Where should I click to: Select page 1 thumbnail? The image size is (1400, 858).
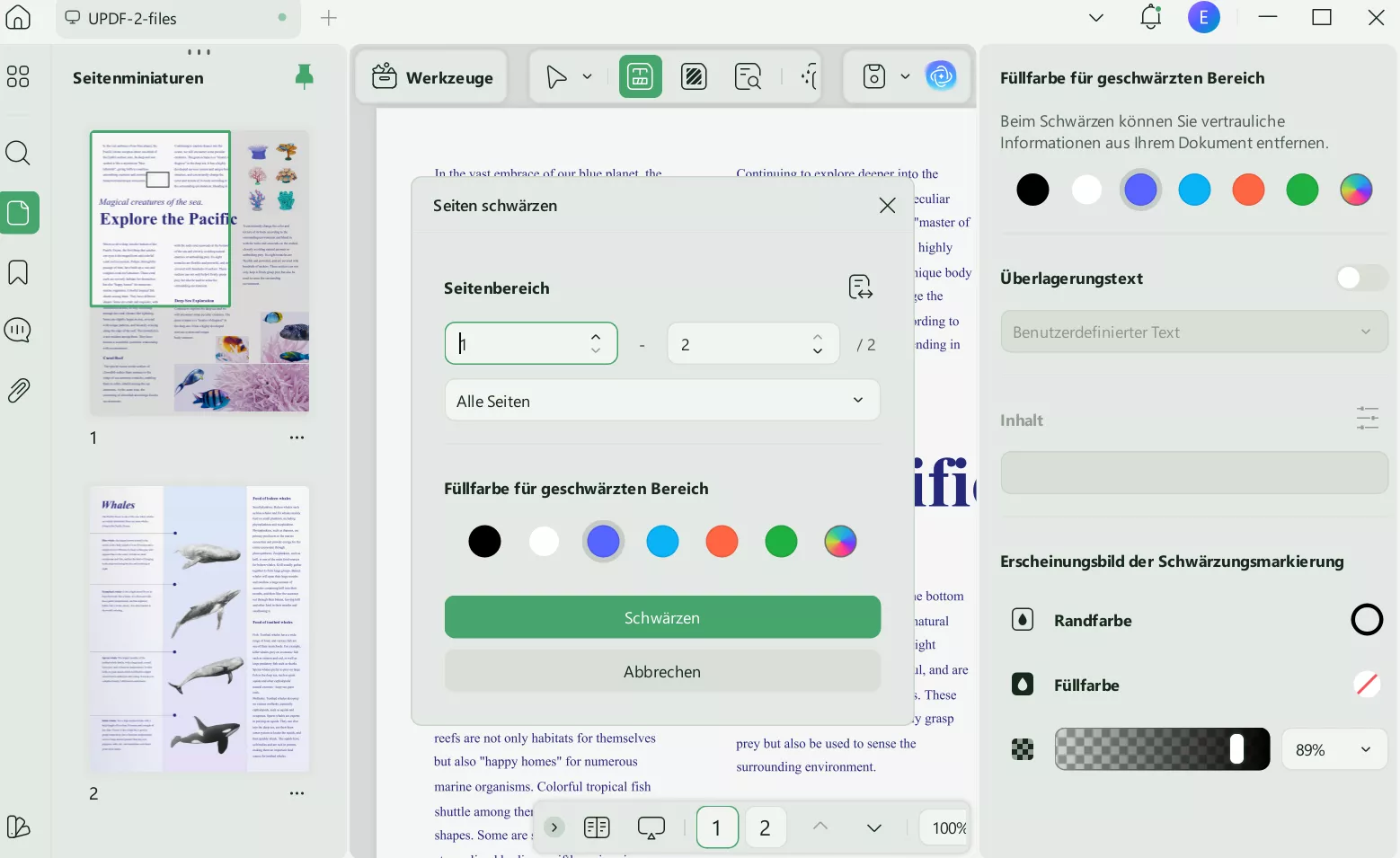[x=200, y=272]
